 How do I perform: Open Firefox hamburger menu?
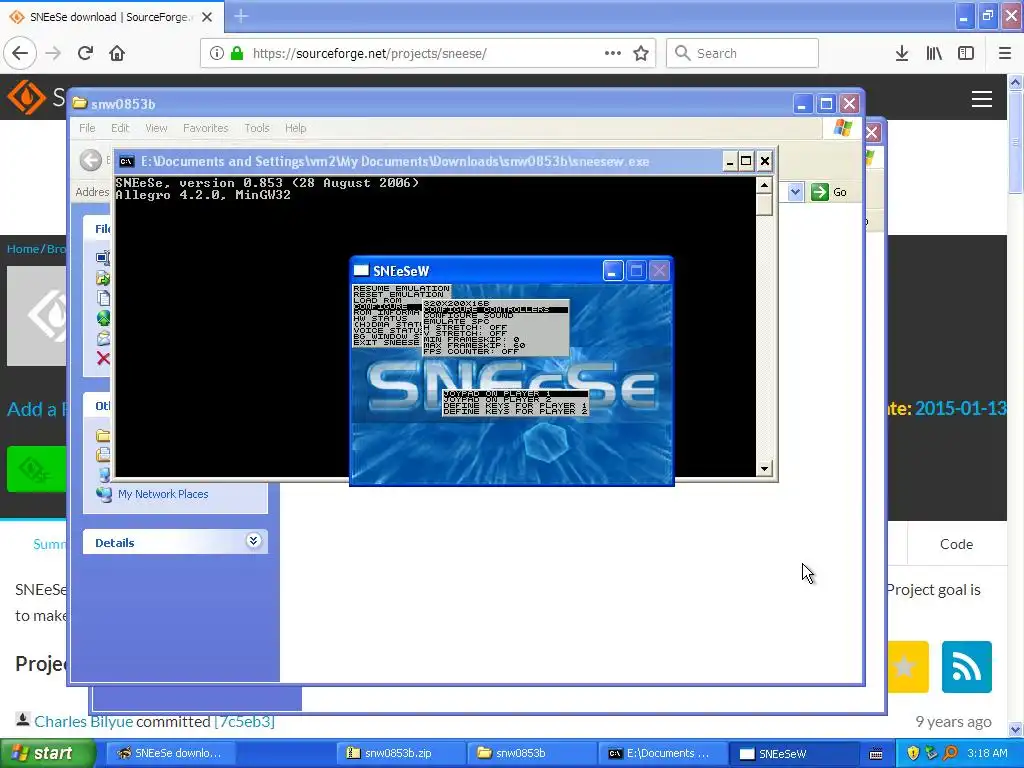coord(1004,53)
